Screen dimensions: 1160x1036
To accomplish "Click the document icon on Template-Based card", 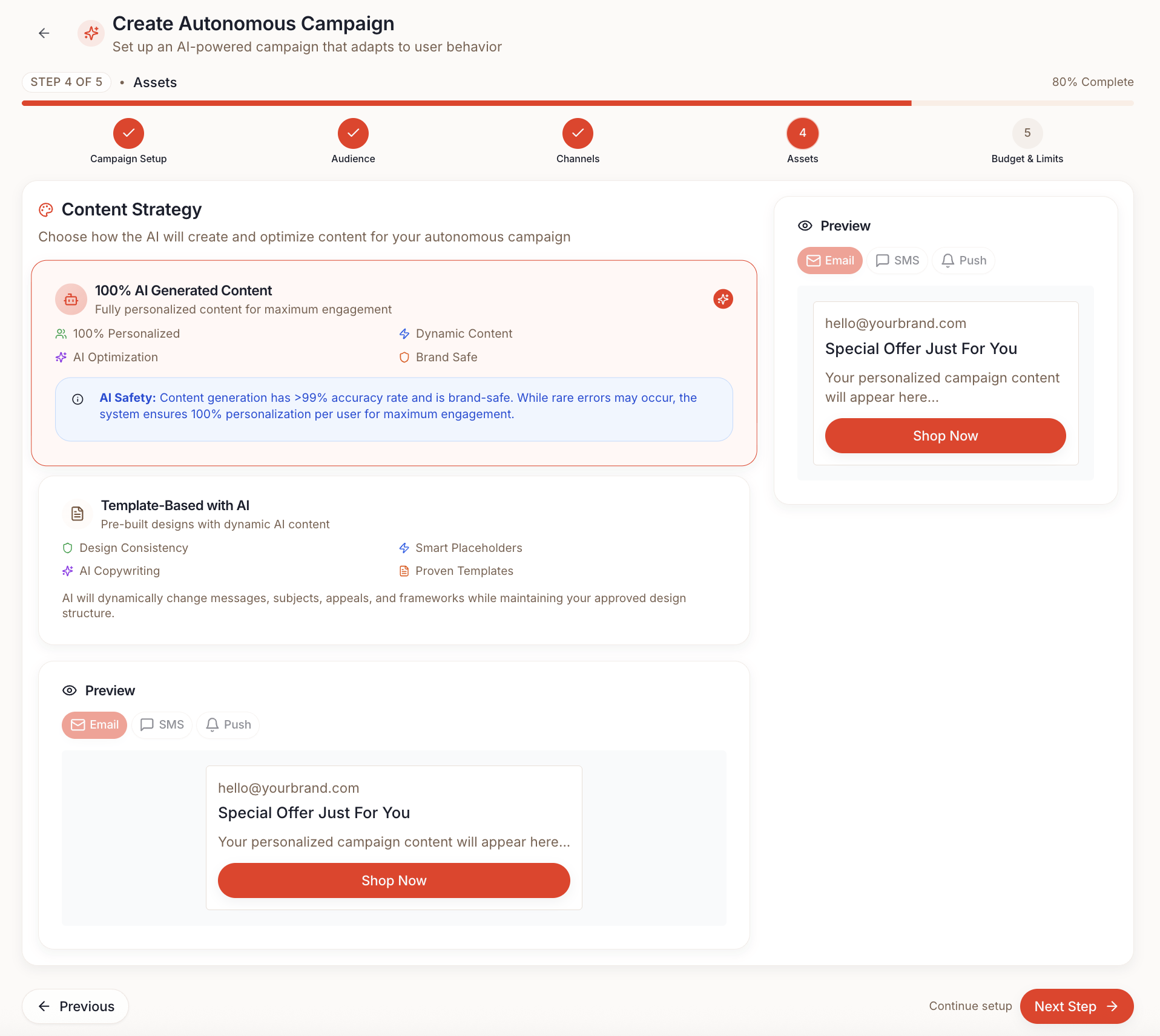I will pyautogui.click(x=77, y=514).
